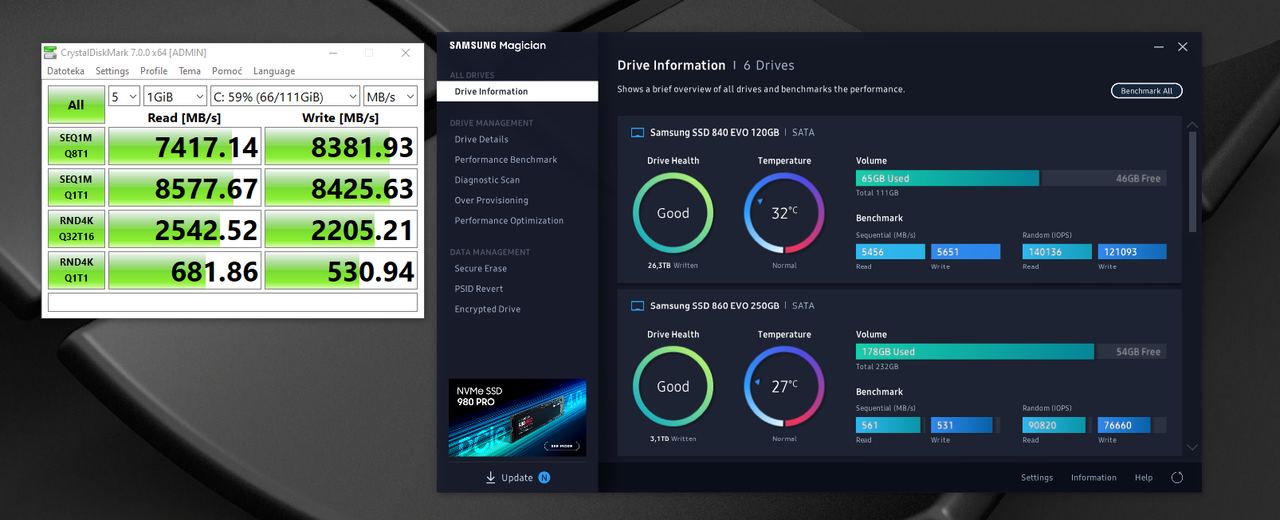The image size is (1280, 520).
Task: Click the Magician drive list vertical scrollbar
Action: click(x=1191, y=181)
